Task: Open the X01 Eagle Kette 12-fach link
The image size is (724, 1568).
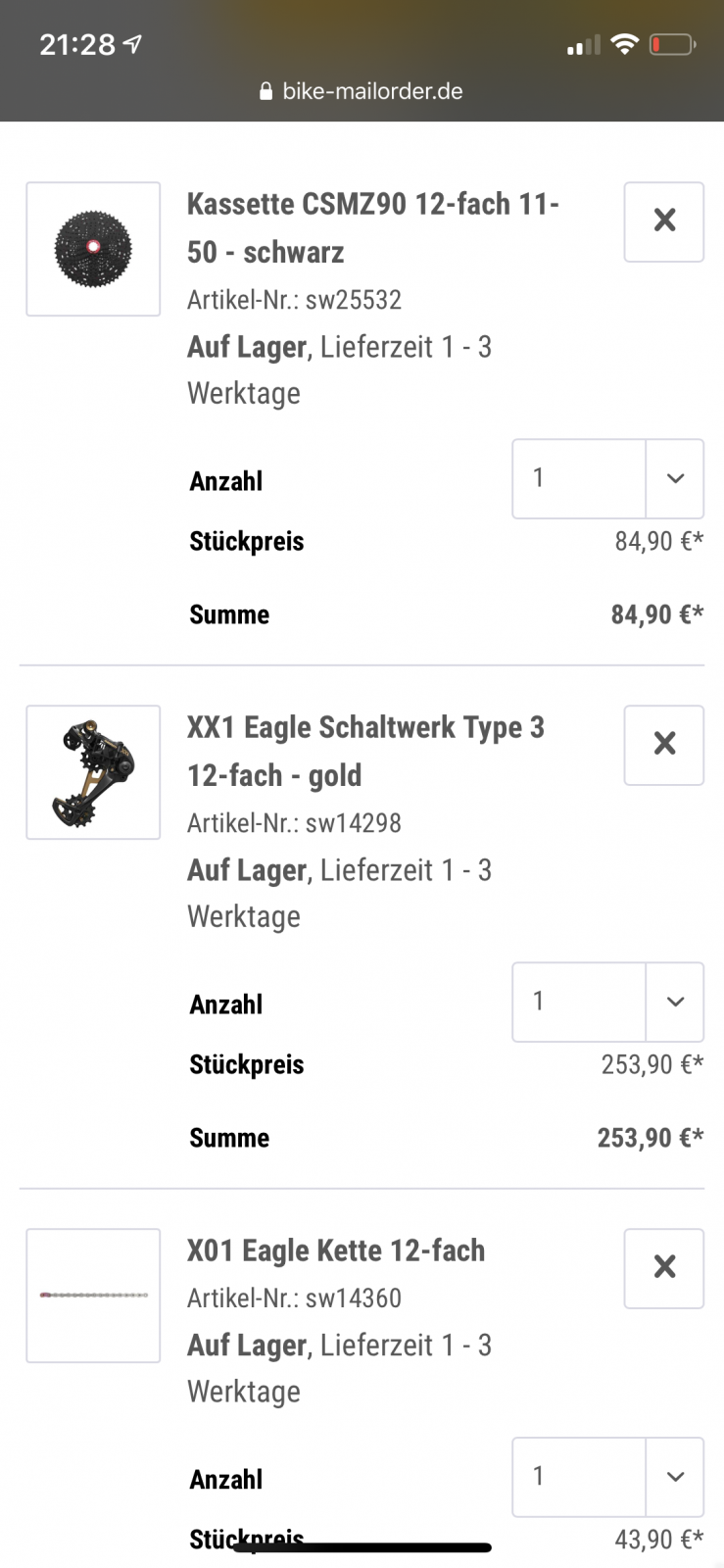Action: 335,1250
